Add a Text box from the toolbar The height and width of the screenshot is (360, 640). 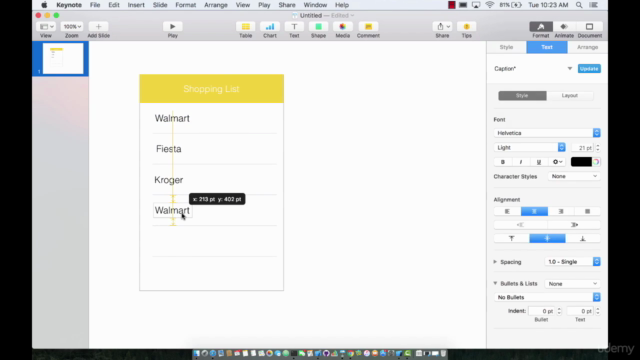[x=294, y=27]
